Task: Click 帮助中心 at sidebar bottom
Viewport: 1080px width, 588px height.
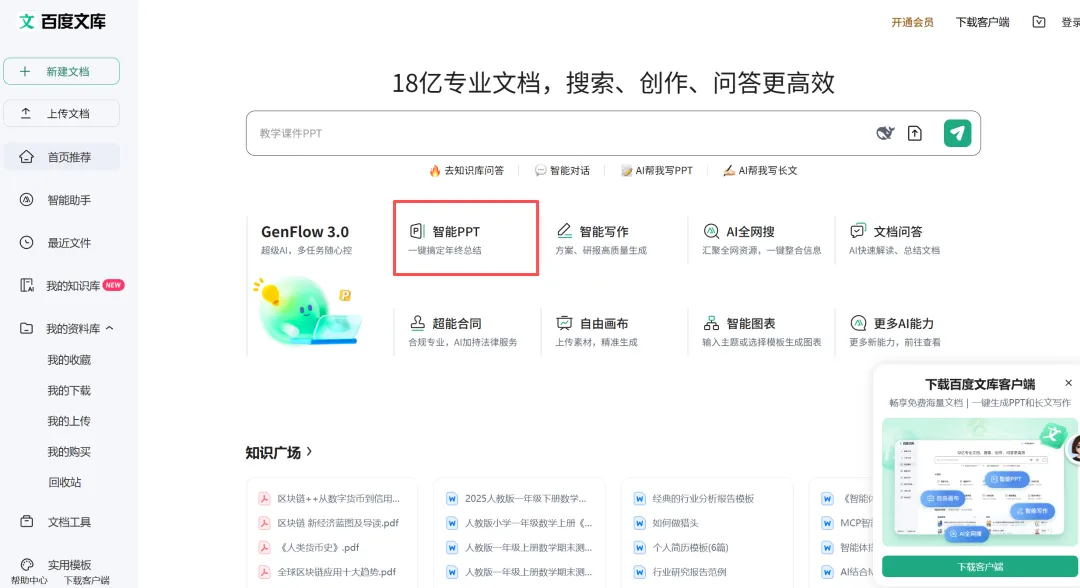Action: click(x=29, y=580)
